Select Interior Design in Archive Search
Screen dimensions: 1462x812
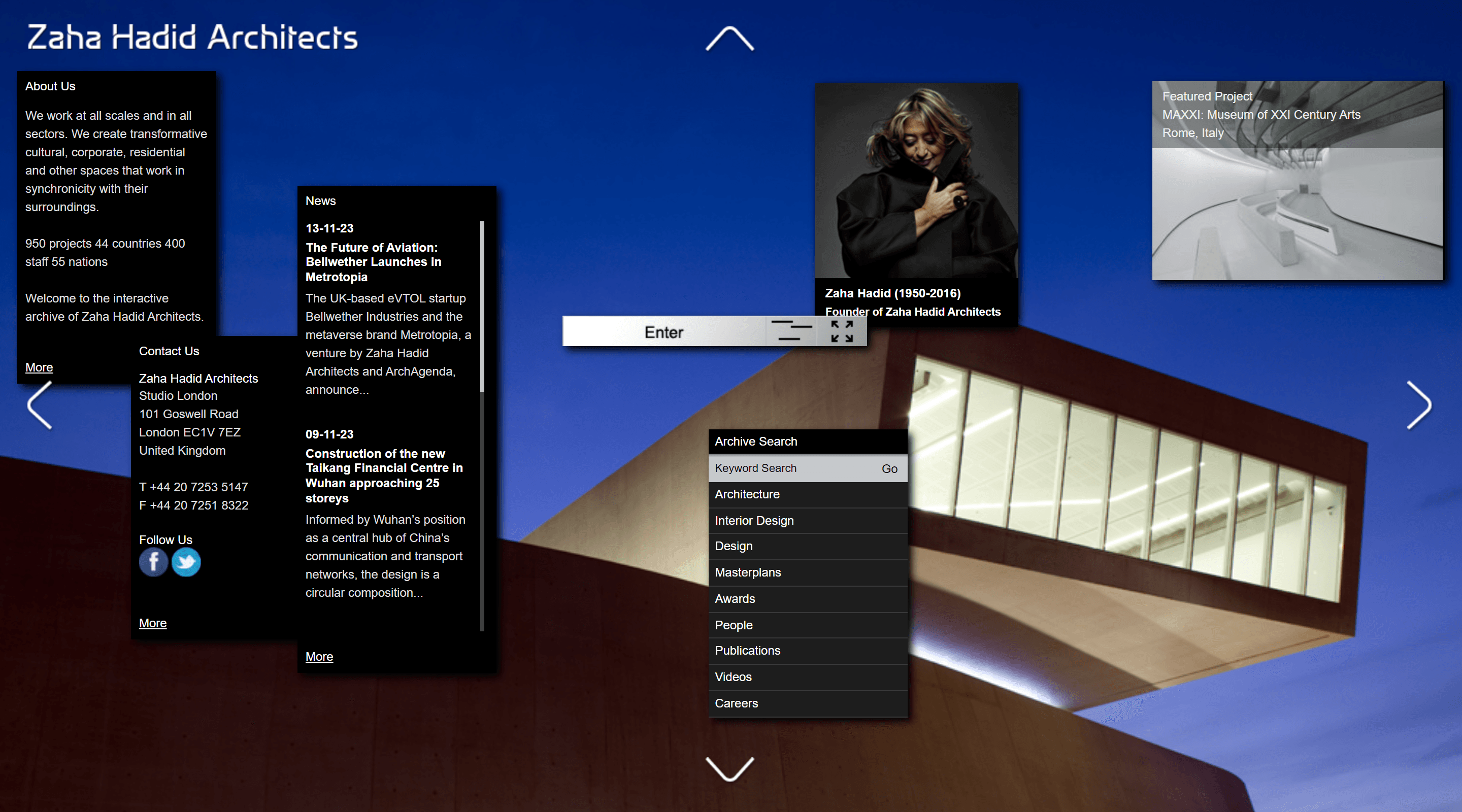pos(754,520)
